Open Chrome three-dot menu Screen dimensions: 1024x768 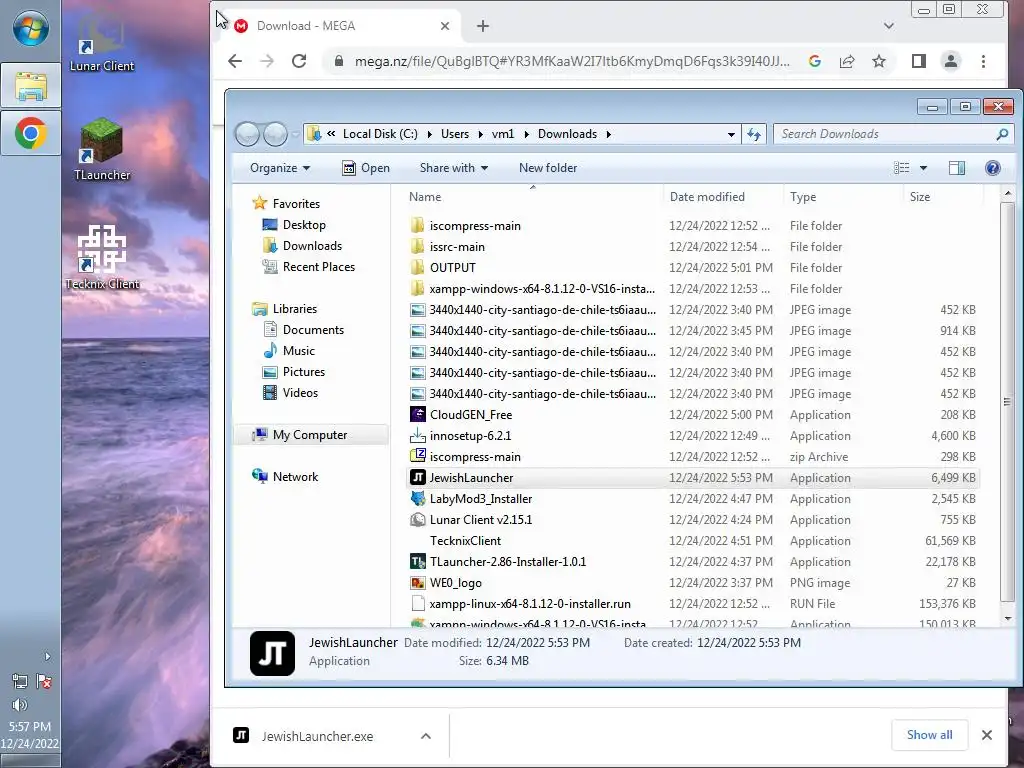tap(984, 61)
